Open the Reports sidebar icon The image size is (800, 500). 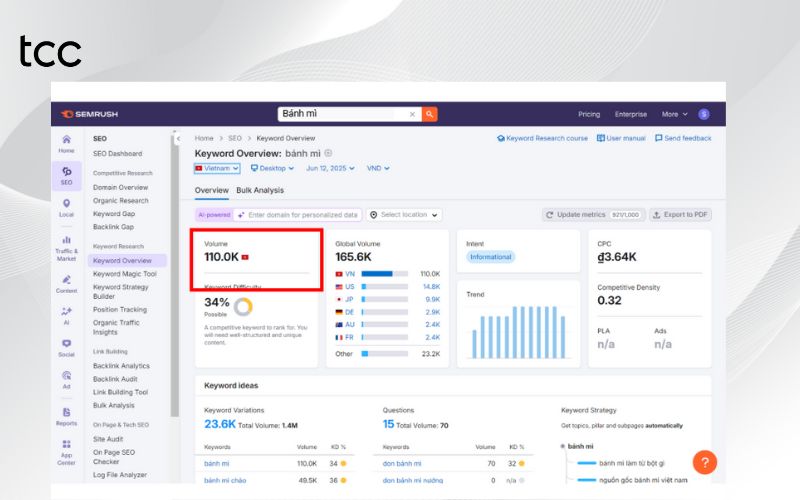coord(66,416)
